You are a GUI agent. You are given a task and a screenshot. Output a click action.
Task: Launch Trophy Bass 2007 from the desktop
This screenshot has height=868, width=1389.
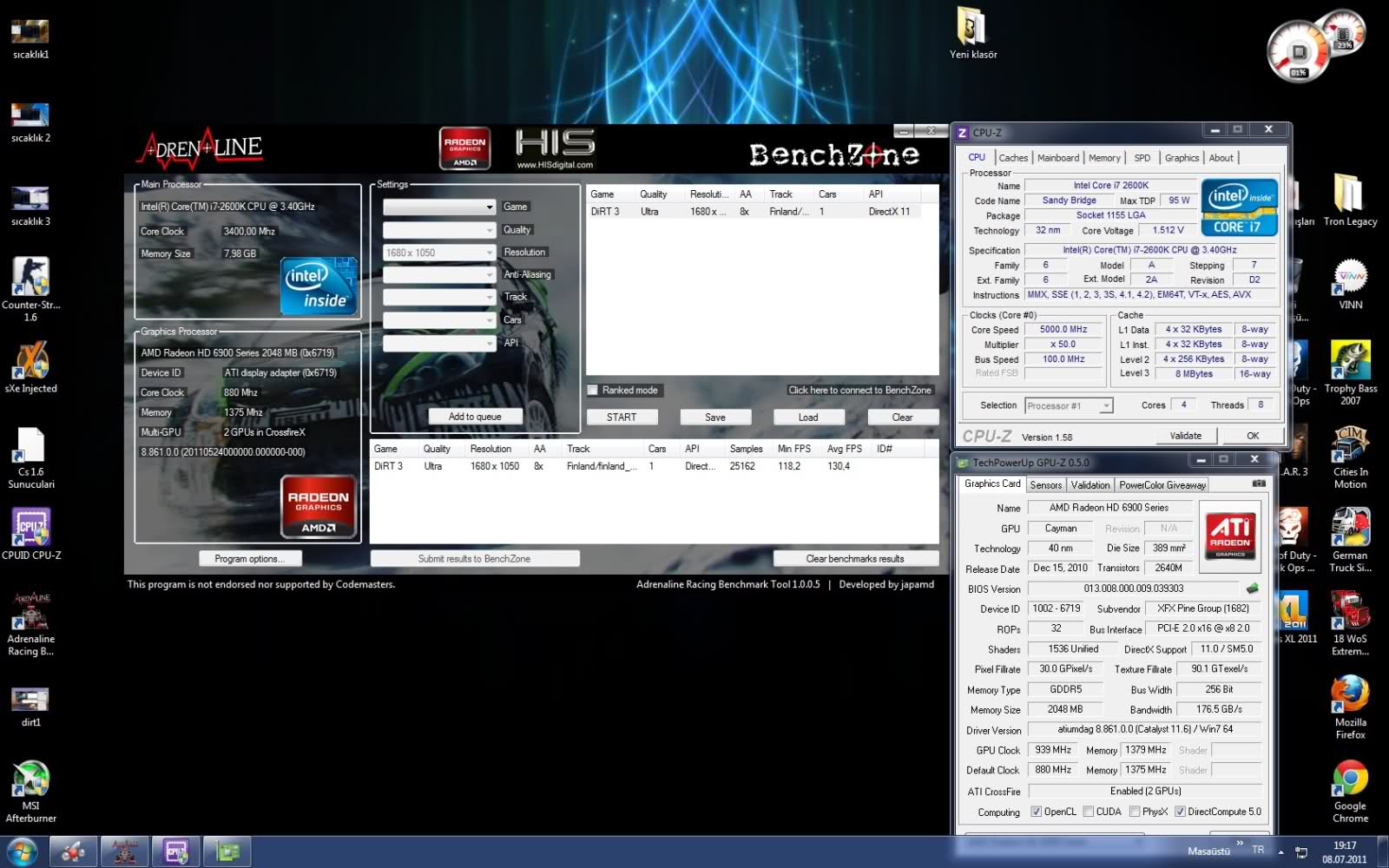click(1350, 373)
